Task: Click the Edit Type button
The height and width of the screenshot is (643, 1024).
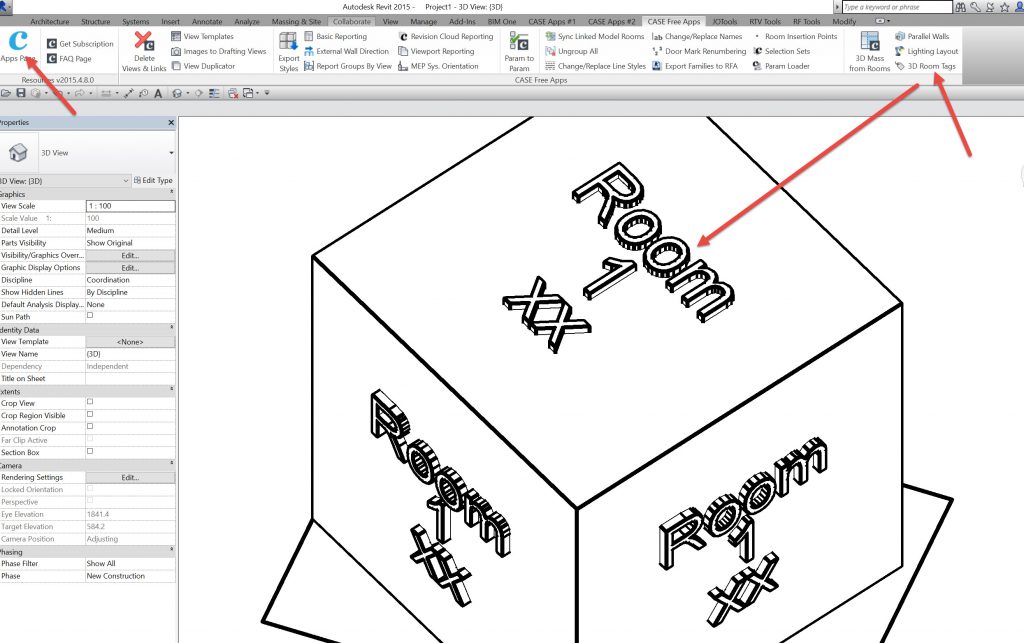Action: (152, 181)
